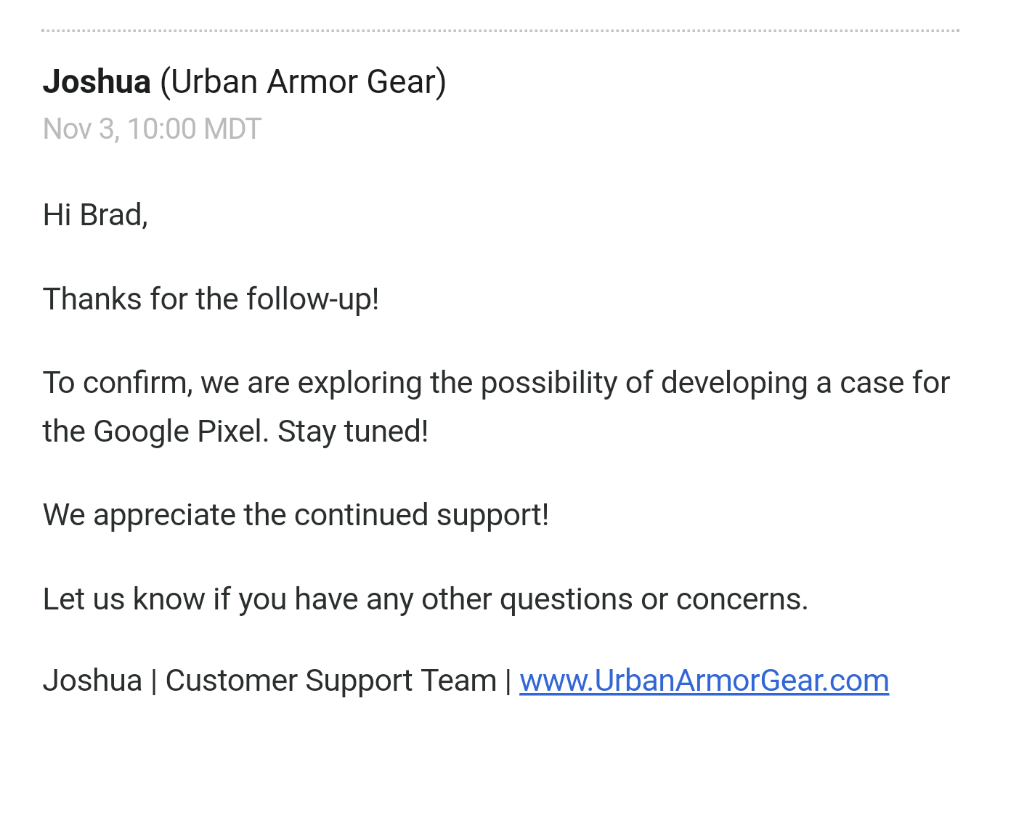Click We appreciate the continued support! line
This screenshot has width=1024, height=831.
(x=296, y=515)
